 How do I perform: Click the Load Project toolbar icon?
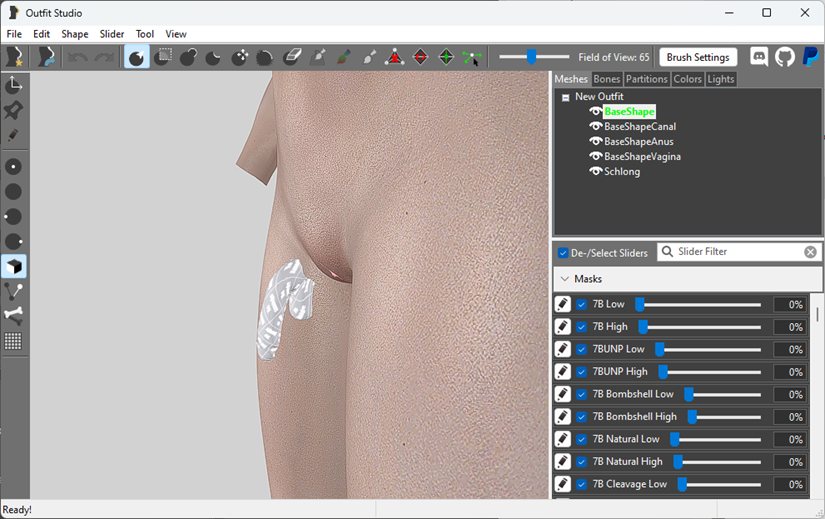(46, 57)
